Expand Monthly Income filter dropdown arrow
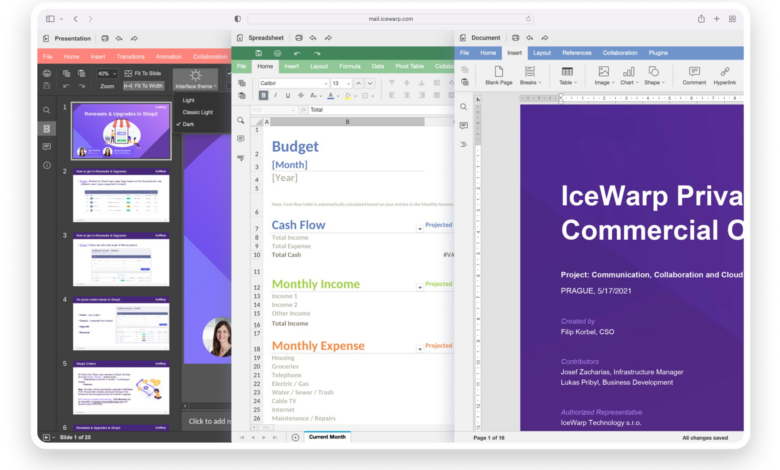Image resolution: width=780 pixels, height=470 pixels. (420, 287)
